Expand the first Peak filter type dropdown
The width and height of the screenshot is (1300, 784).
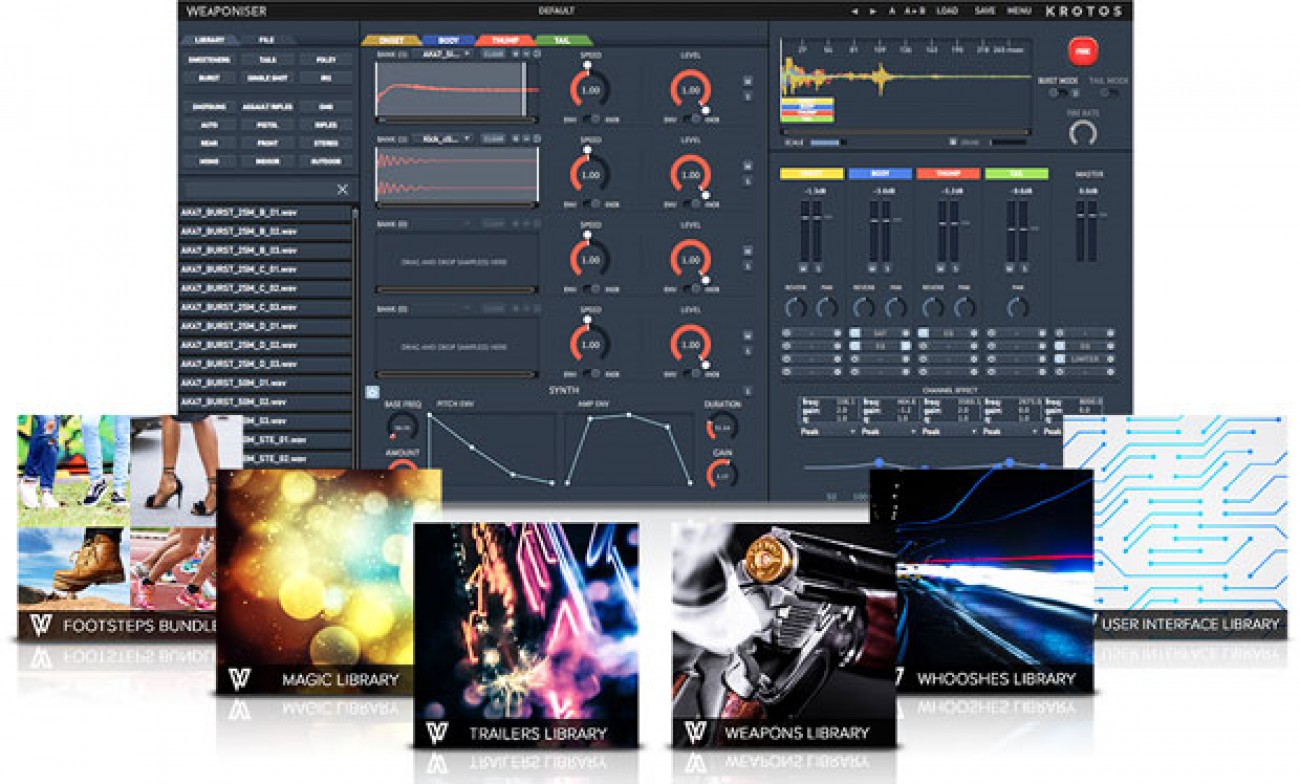827,431
